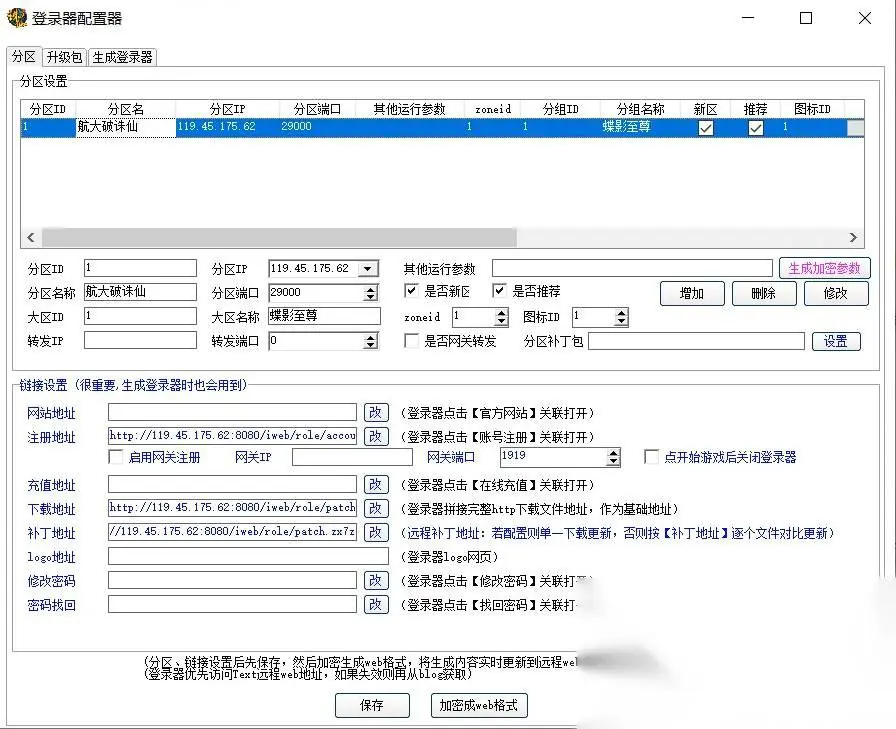Focus the 注册地址 input field
This screenshot has width=896, height=729.
(x=232, y=436)
